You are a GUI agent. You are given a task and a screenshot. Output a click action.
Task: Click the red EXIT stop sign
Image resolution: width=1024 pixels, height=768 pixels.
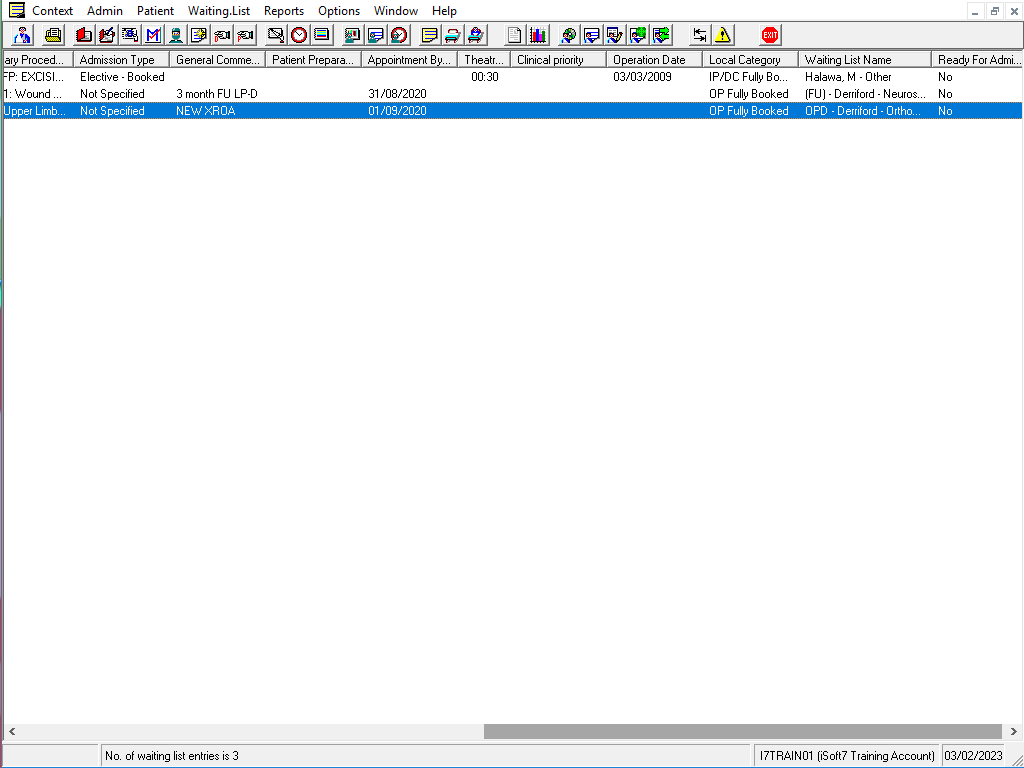[x=770, y=35]
